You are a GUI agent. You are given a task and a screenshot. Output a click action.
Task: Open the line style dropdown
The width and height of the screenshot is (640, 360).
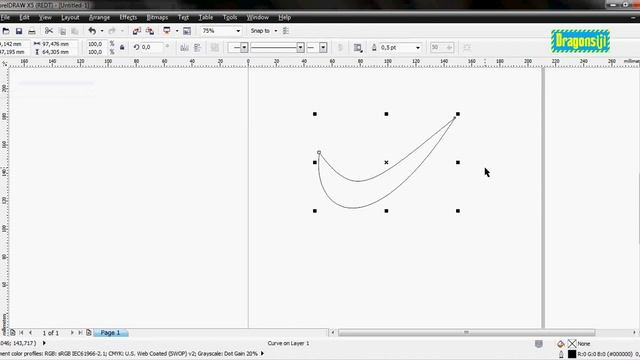click(300, 48)
